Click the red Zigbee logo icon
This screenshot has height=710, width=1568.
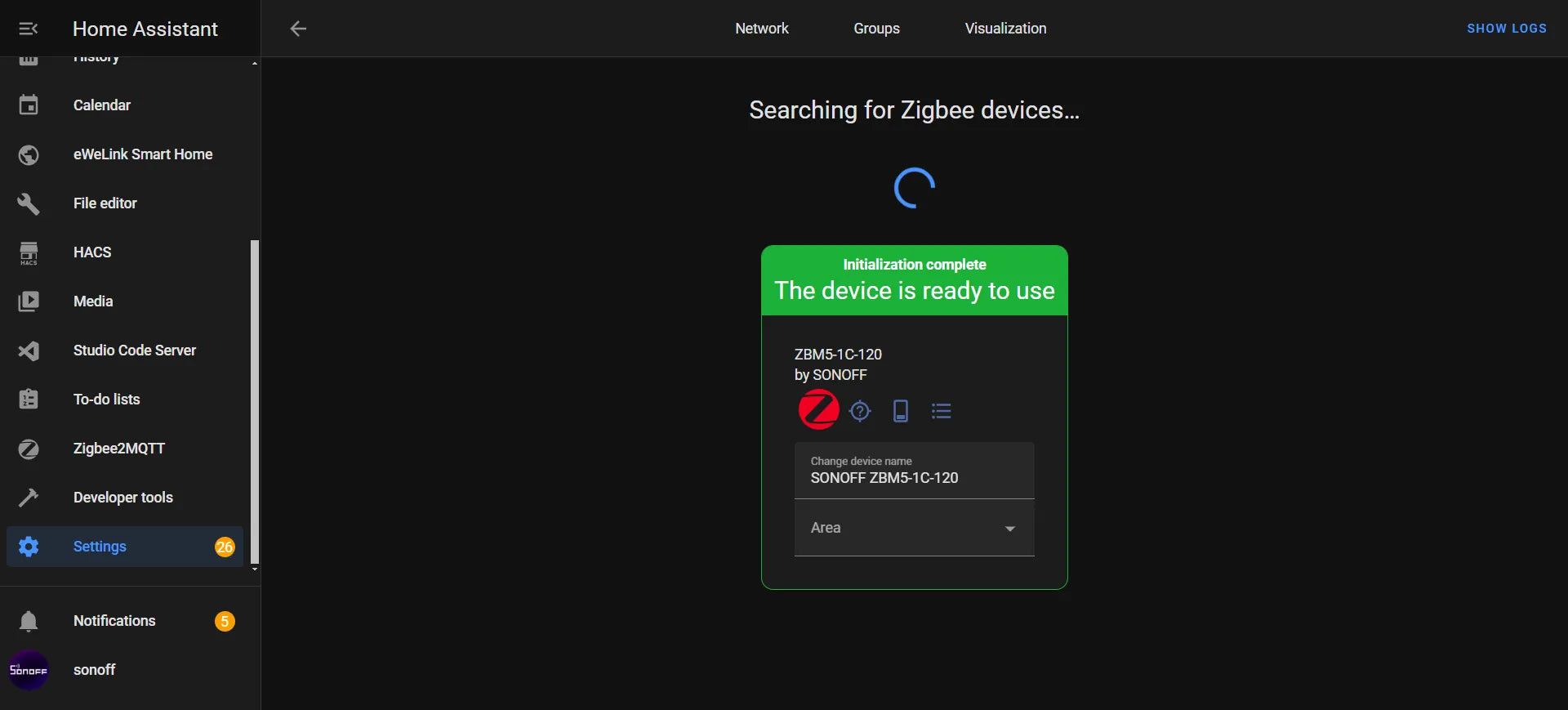click(x=818, y=410)
